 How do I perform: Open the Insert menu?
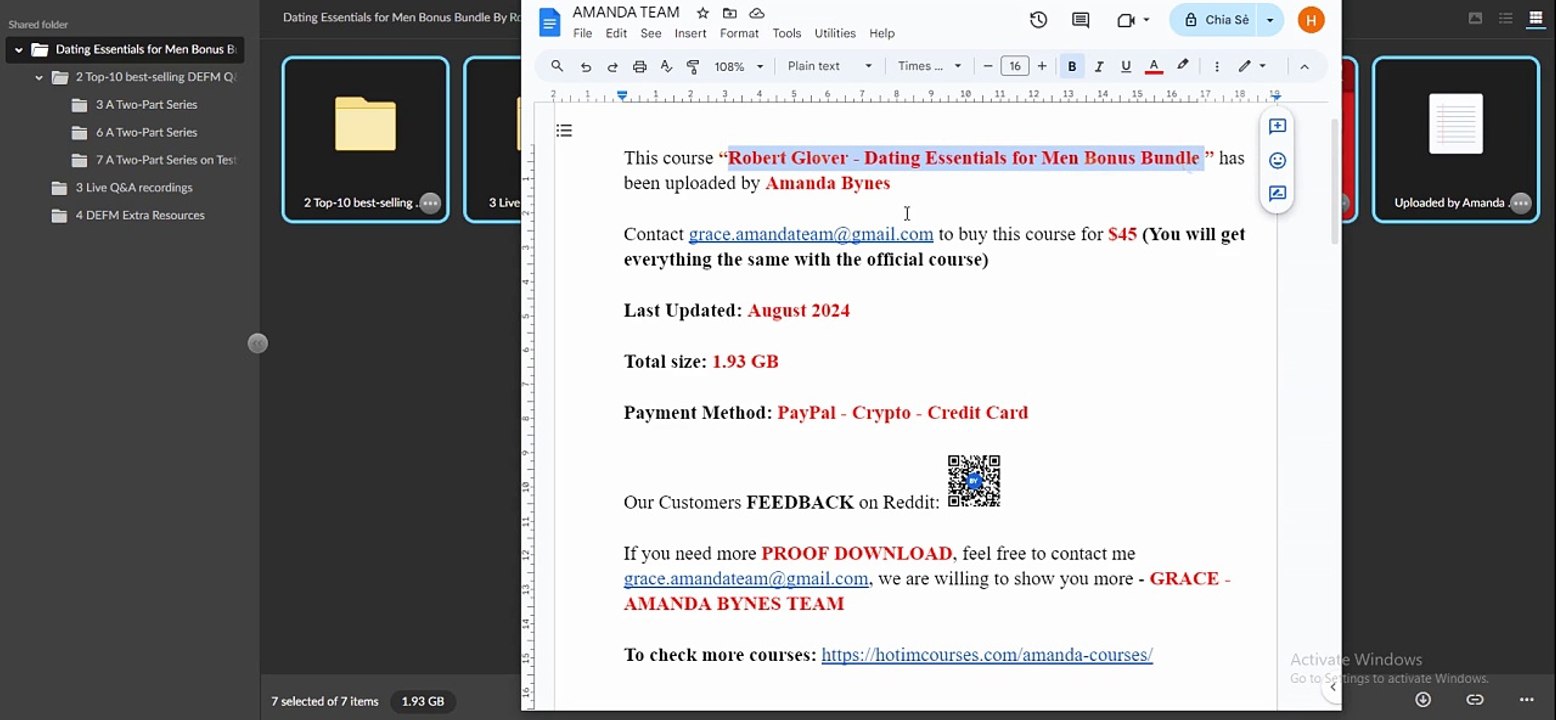coord(690,33)
